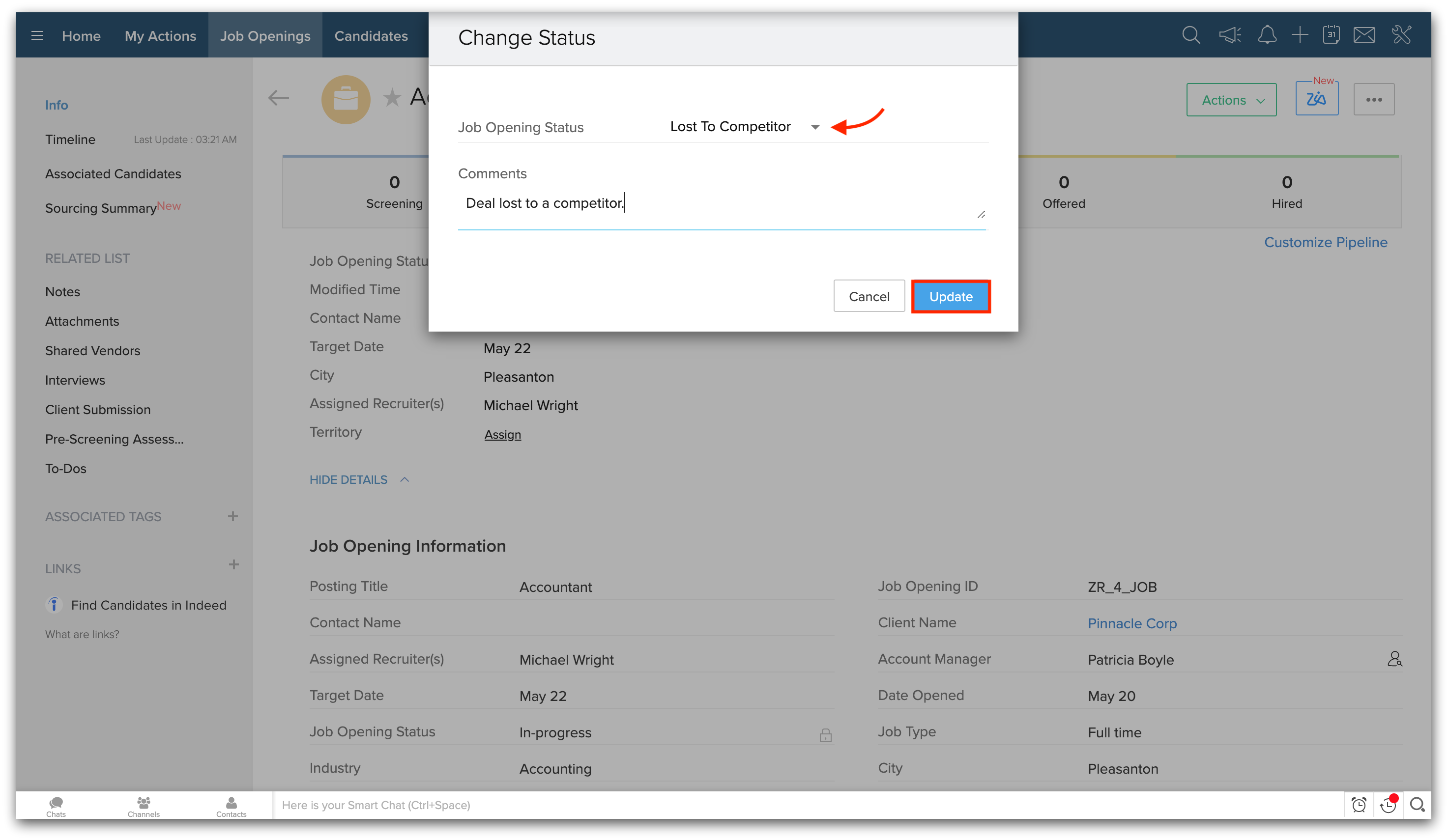The width and height of the screenshot is (1449, 840).
Task: Click the Update button
Action: (x=951, y=297)
